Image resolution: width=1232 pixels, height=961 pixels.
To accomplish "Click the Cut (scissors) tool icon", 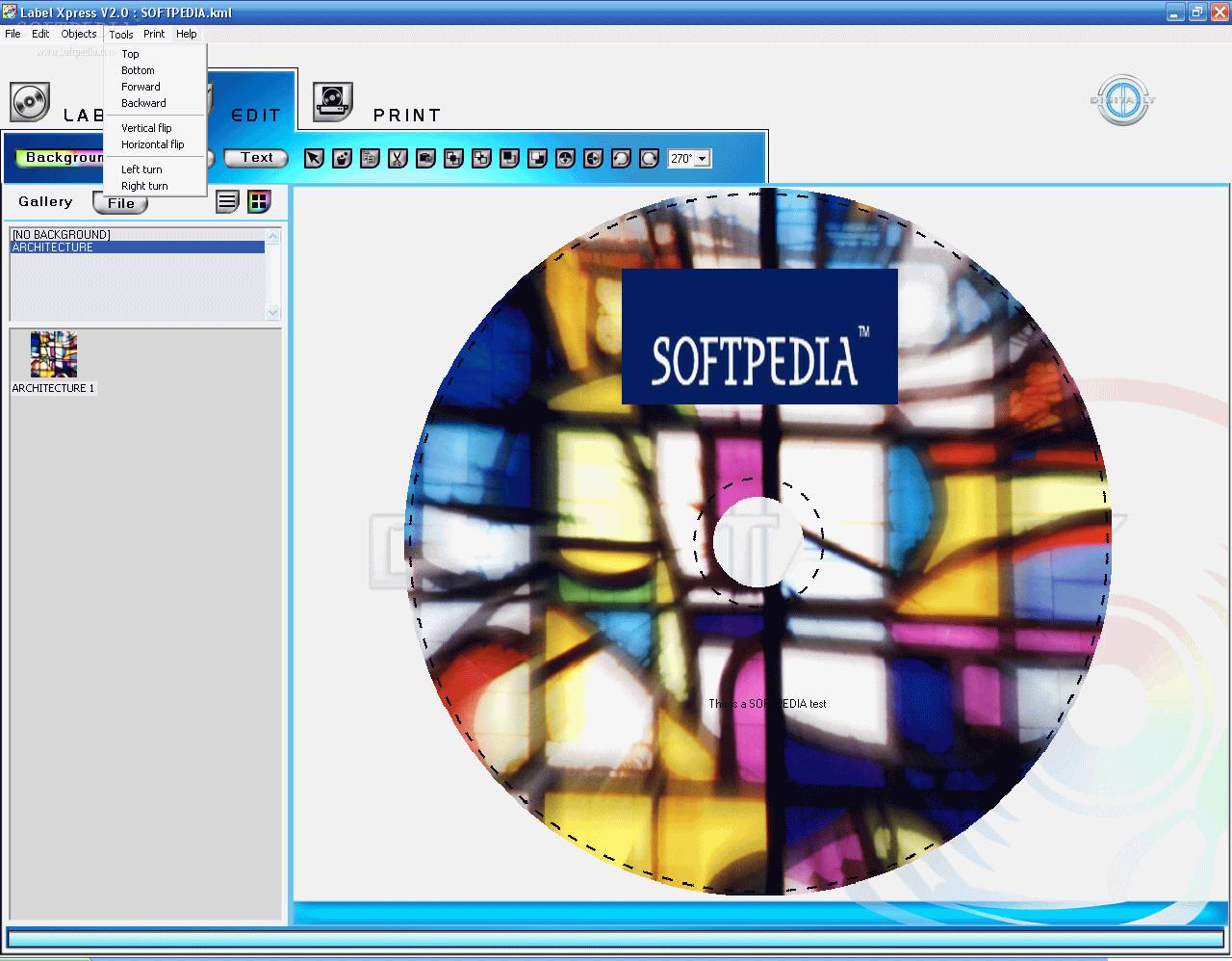I will [x=397, y=158].
